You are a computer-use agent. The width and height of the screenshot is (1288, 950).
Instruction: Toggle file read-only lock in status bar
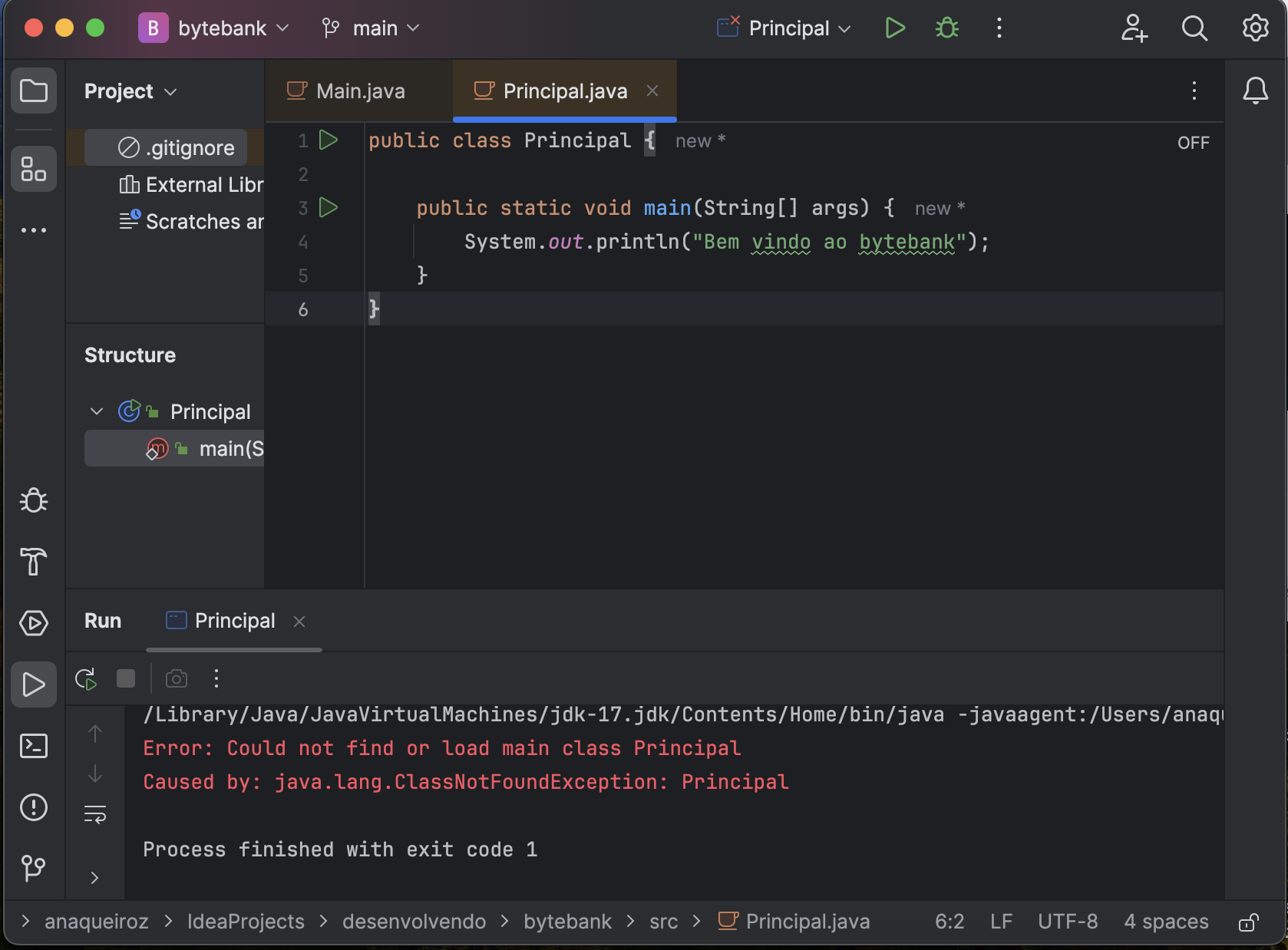pos(1249,922)
